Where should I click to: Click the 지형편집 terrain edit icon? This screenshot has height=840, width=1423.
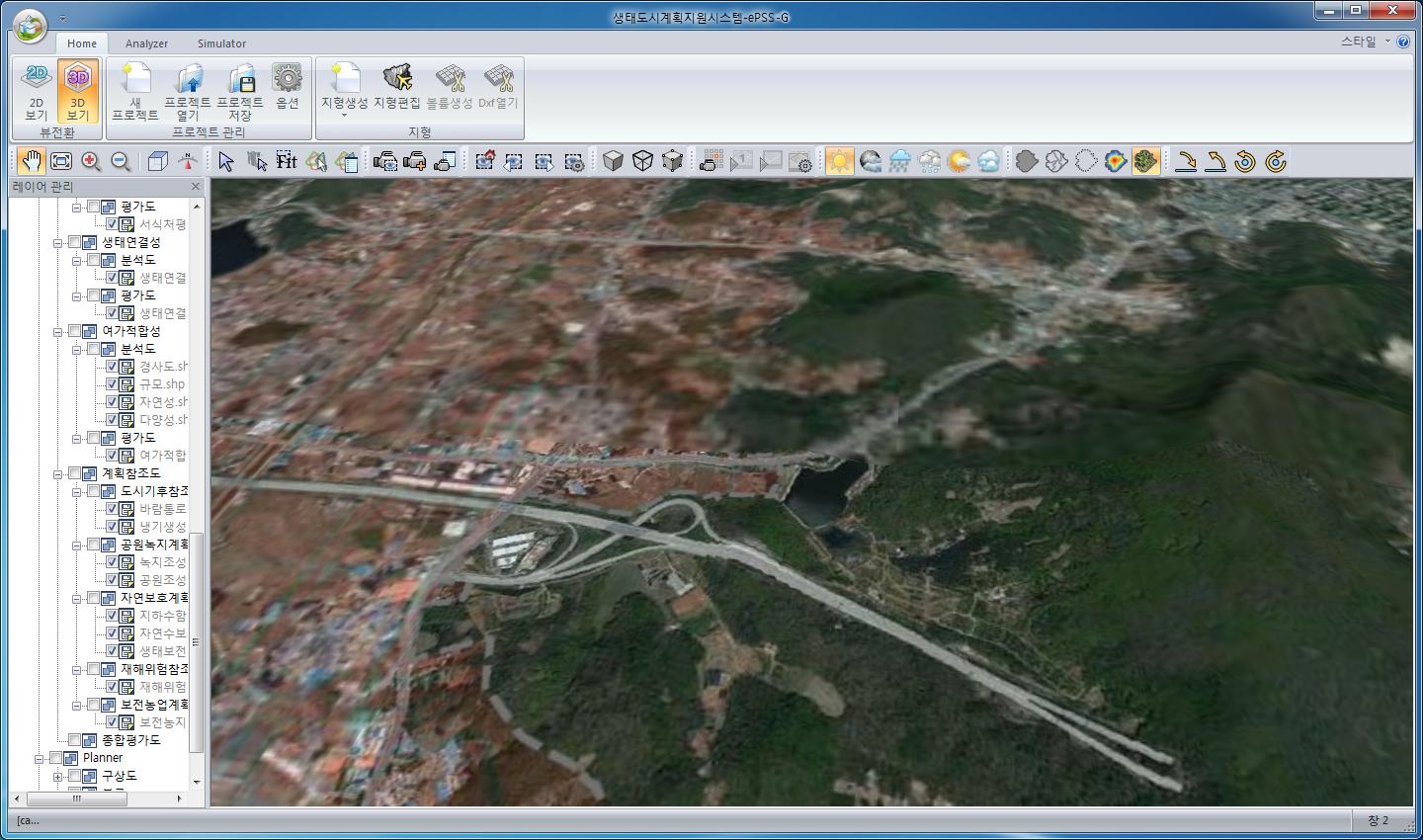(397, 87)
